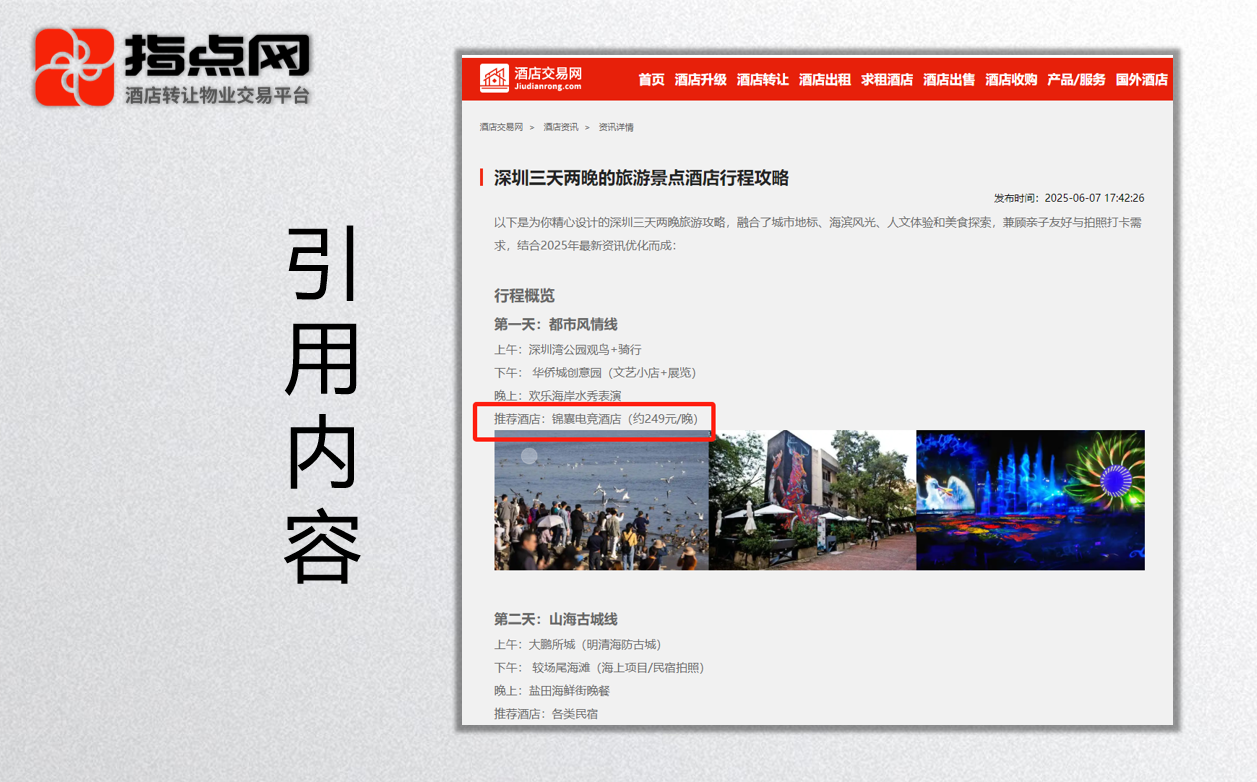1257x782 pixels.
Task: Click the 酒店交易网 house logo icon
Action: pos(494,79)
